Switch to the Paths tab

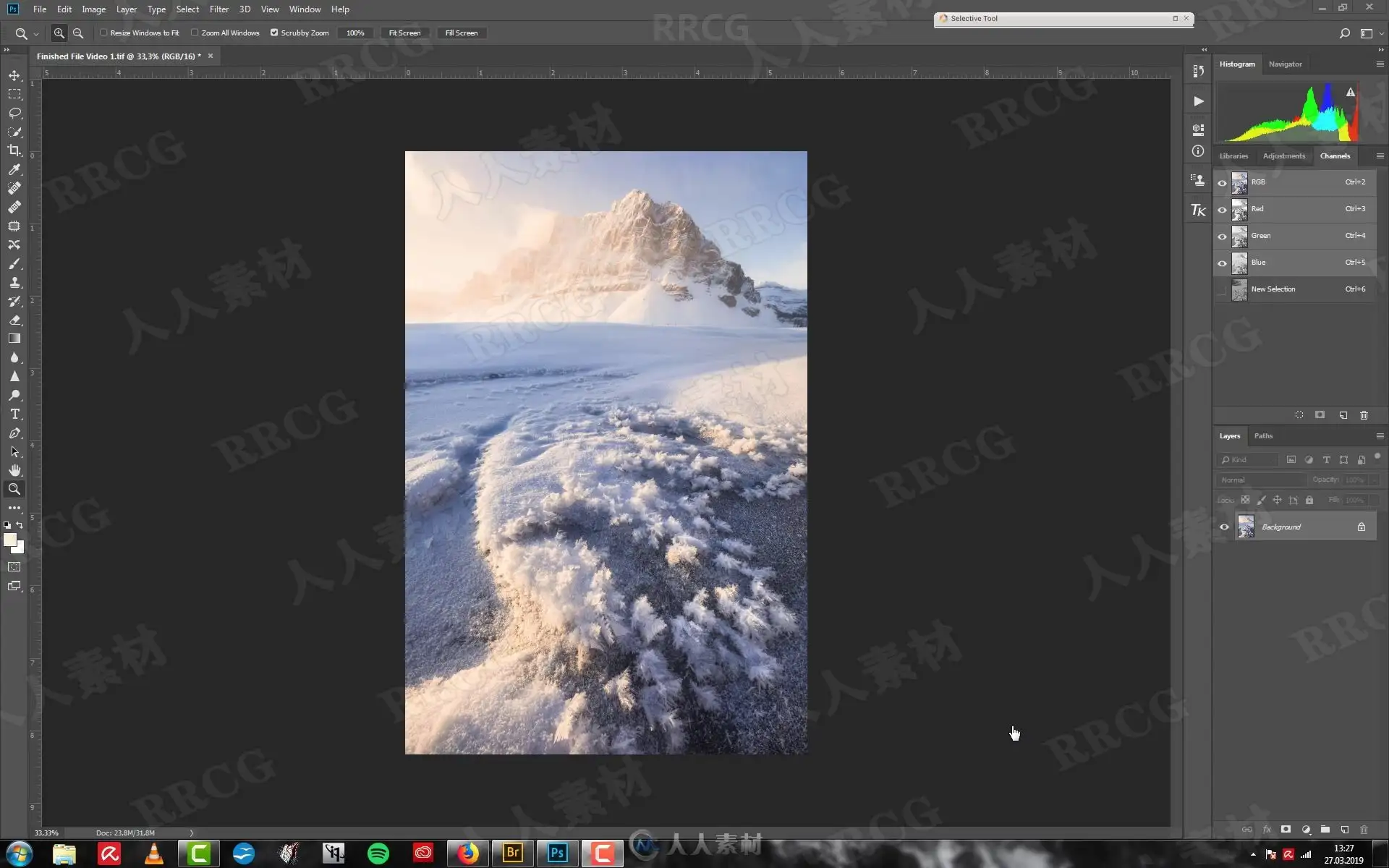point(1263,436)
